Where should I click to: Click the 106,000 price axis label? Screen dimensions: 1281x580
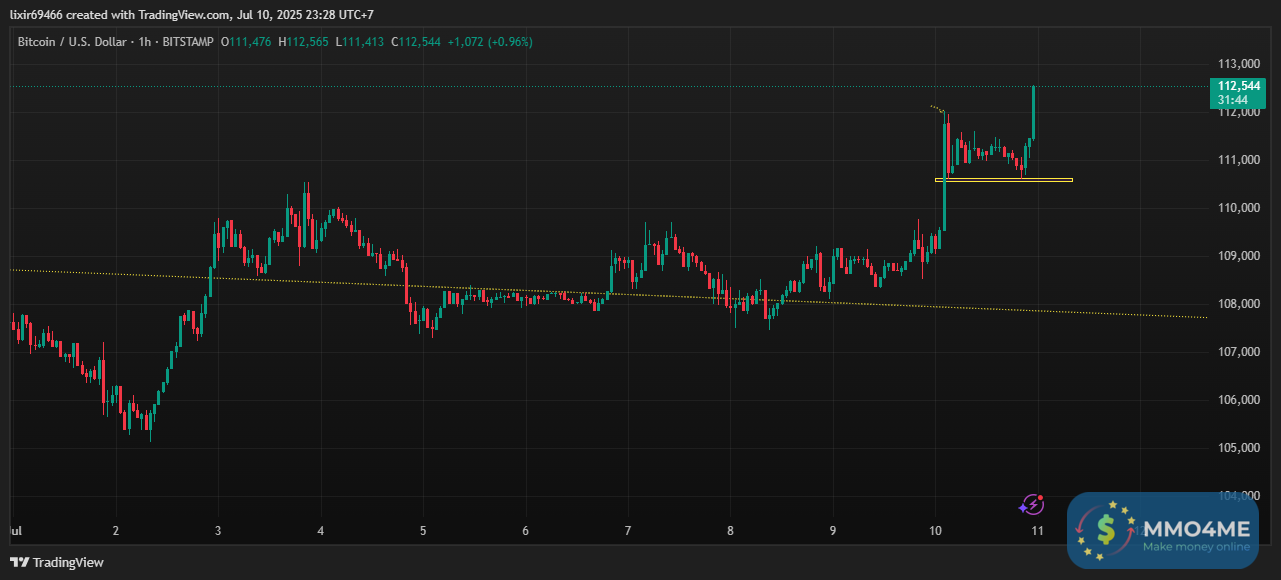point(1238,400)
